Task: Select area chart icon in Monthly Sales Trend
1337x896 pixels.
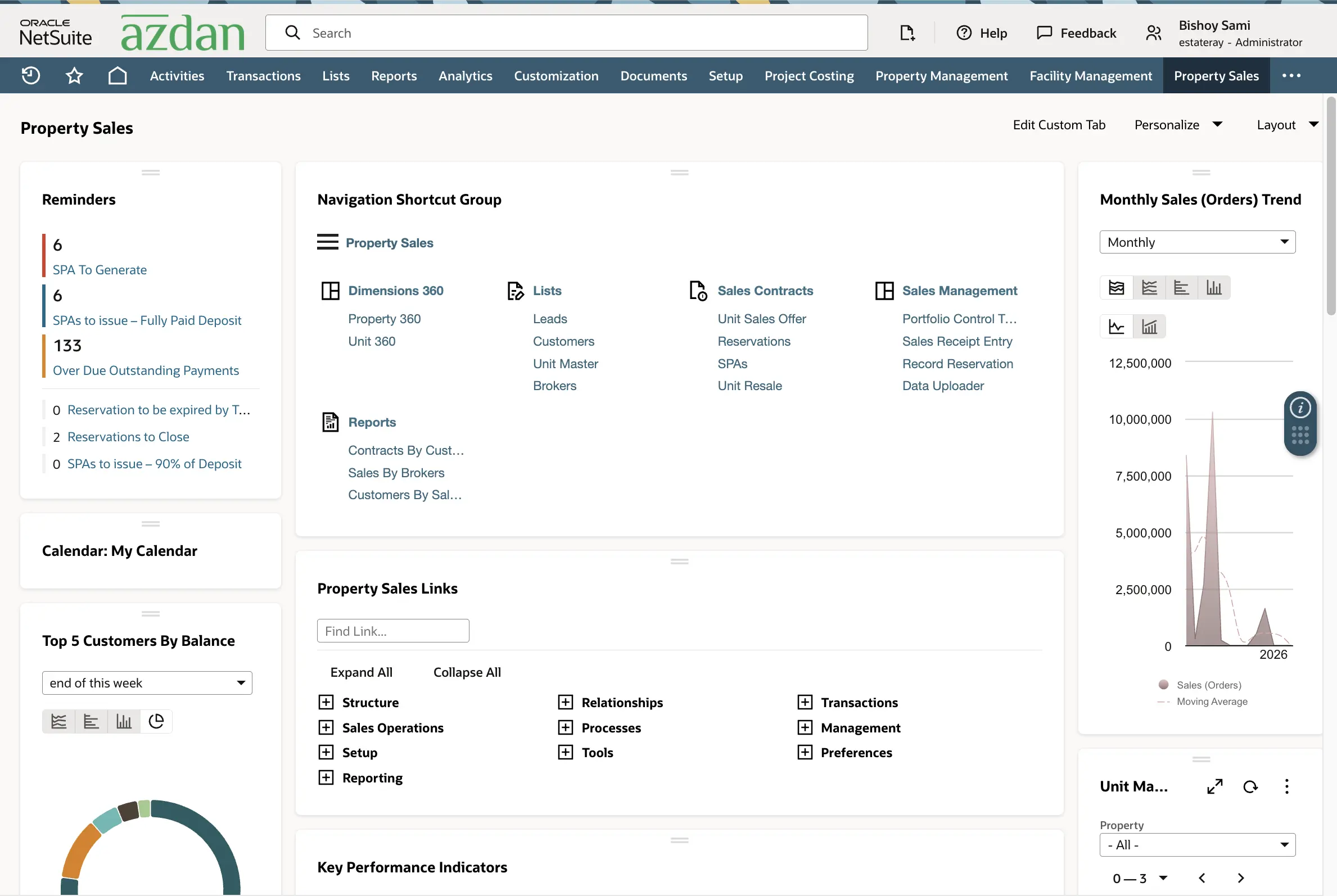Action: [x=1117, y=287]
